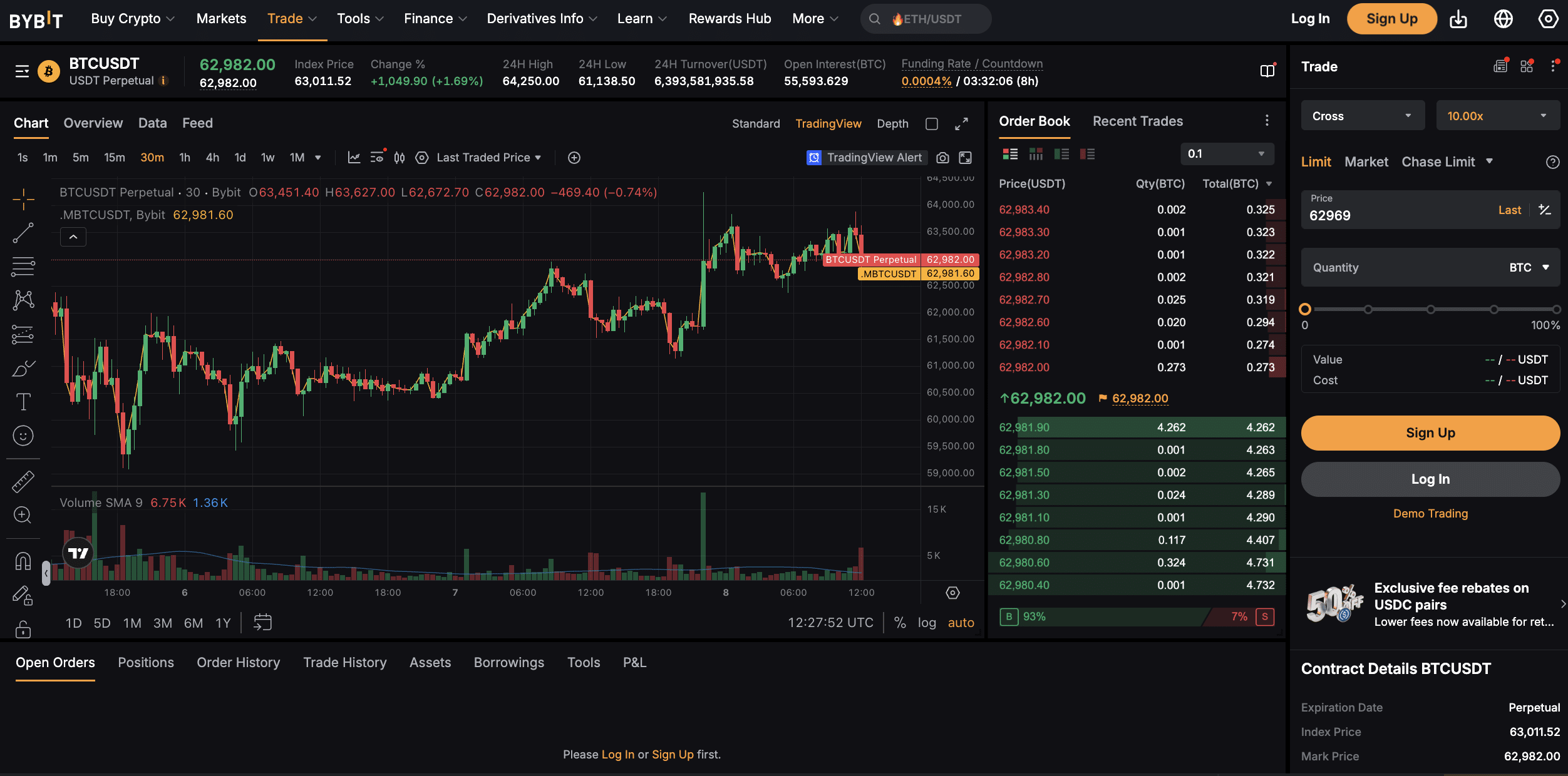Toggle magnet mode for drawings
The width and height of the screenshot is (1568, 776).
[x=23, y=561]
